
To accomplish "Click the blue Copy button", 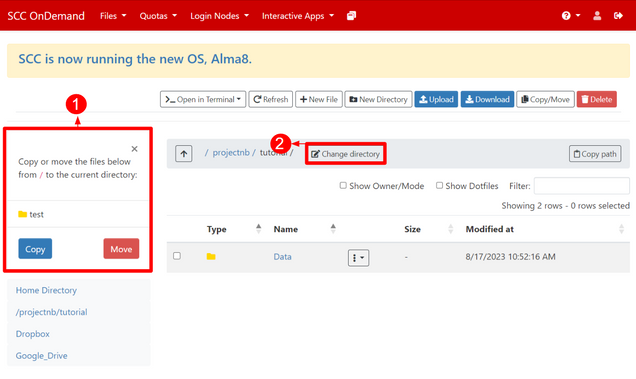I will (x=35, y=249).
